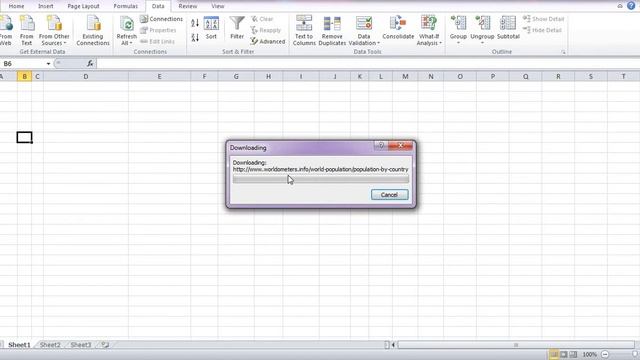Cancel the Downloading dialog
The image size is (640, 360).
[x=389, y=195]
